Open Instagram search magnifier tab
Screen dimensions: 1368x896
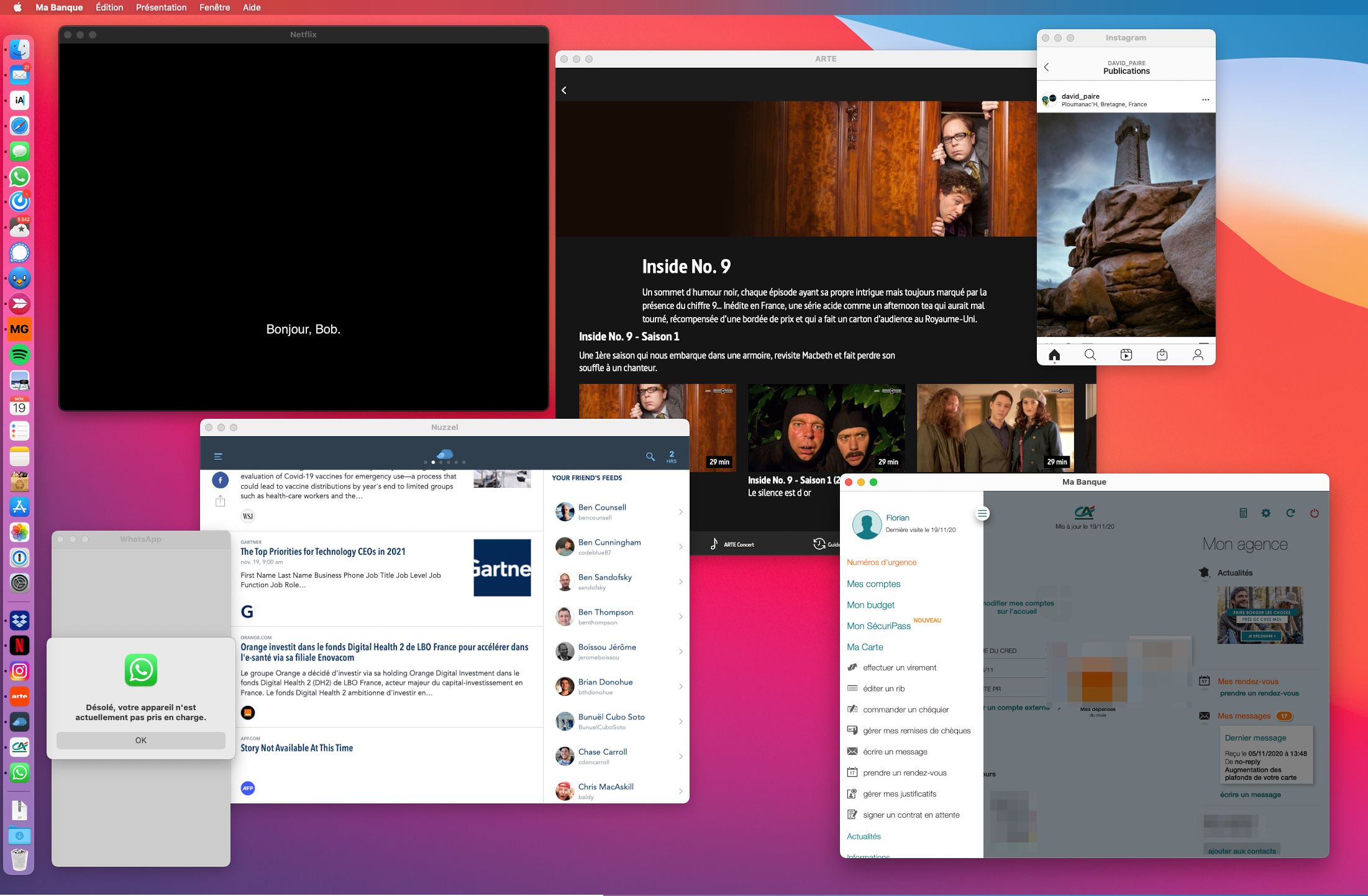click(x=1090, y=355)
